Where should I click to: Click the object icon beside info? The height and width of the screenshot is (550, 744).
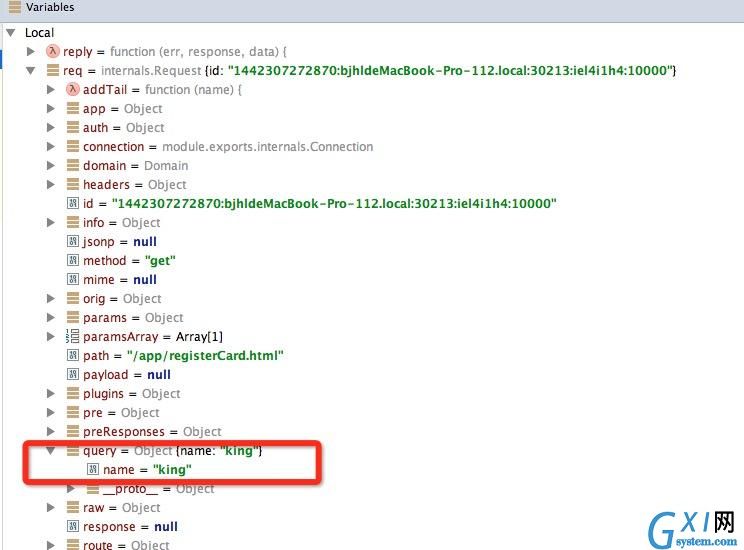(73, 222)
